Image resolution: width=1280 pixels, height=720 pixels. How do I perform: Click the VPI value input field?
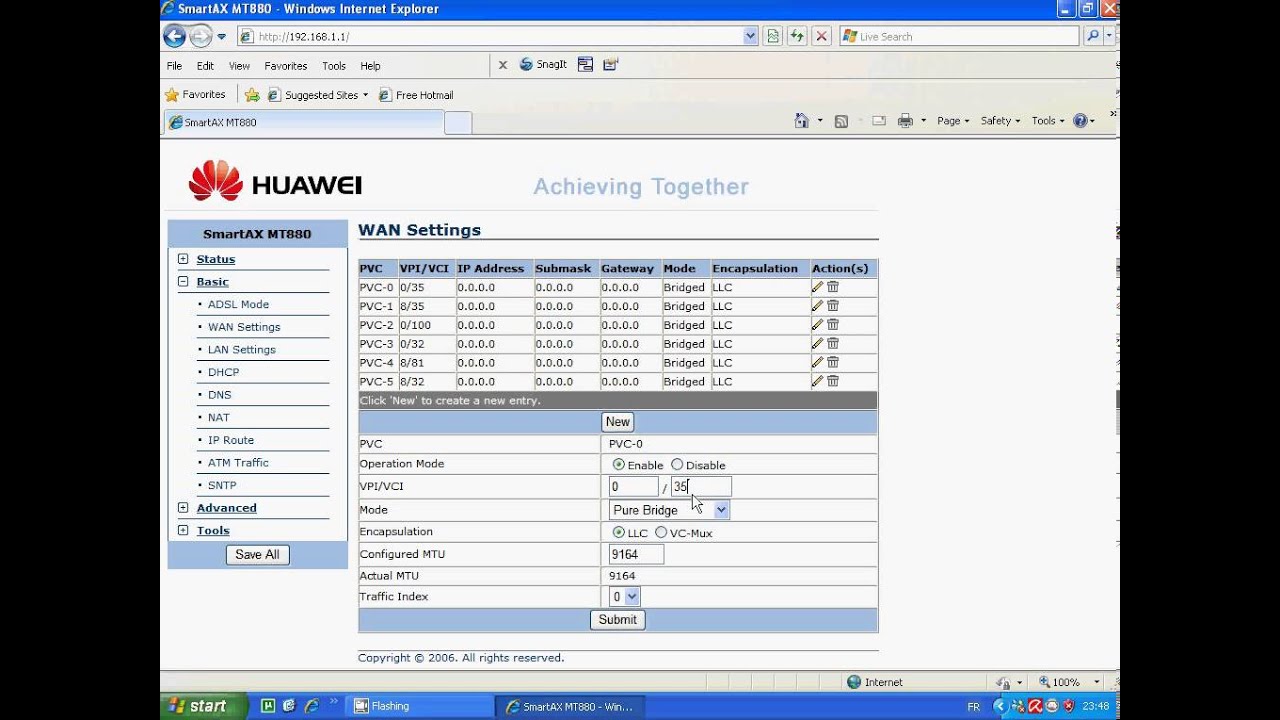click(x=634, y=487)
